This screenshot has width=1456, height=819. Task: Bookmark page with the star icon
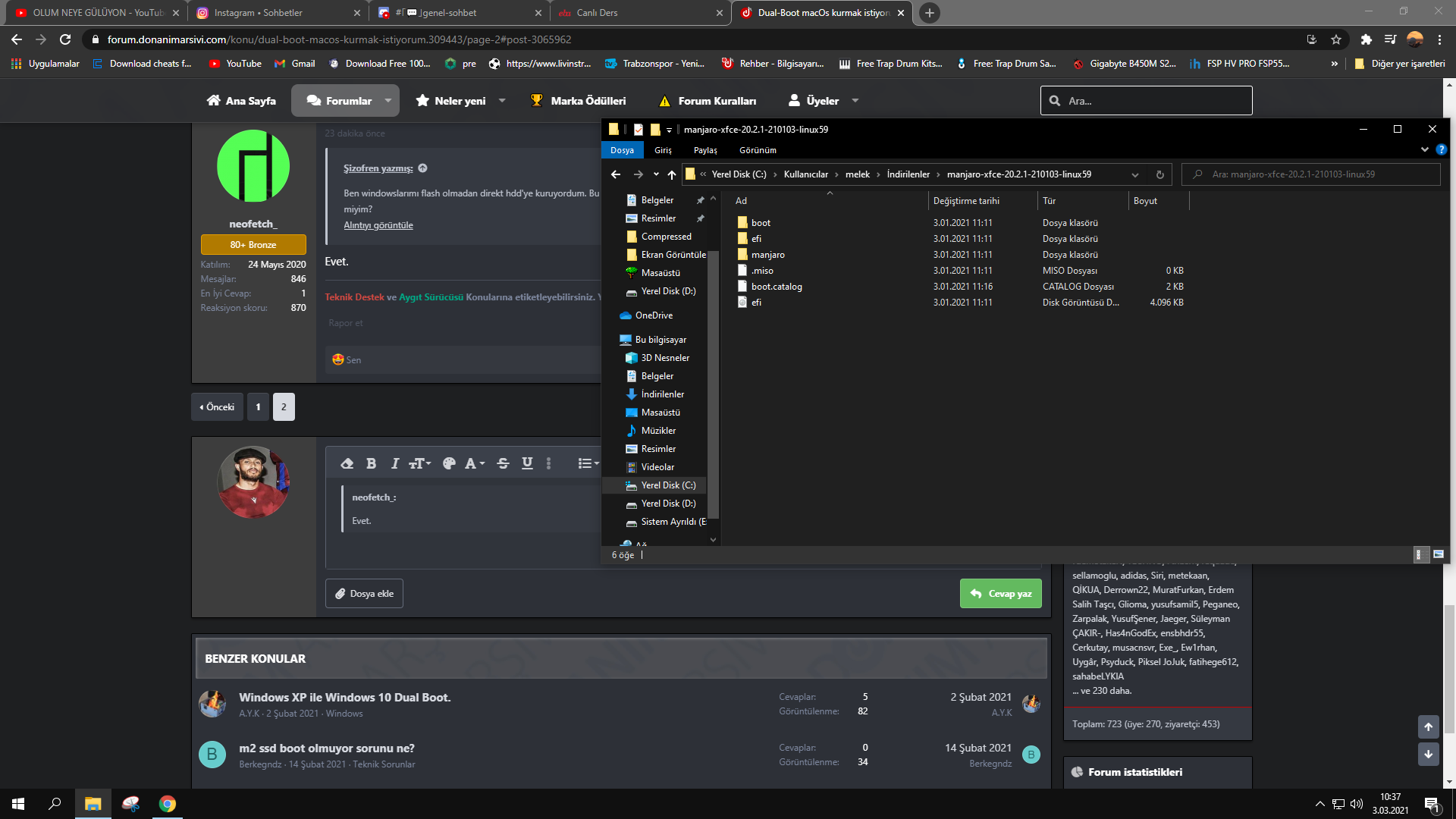point(1336,39)
